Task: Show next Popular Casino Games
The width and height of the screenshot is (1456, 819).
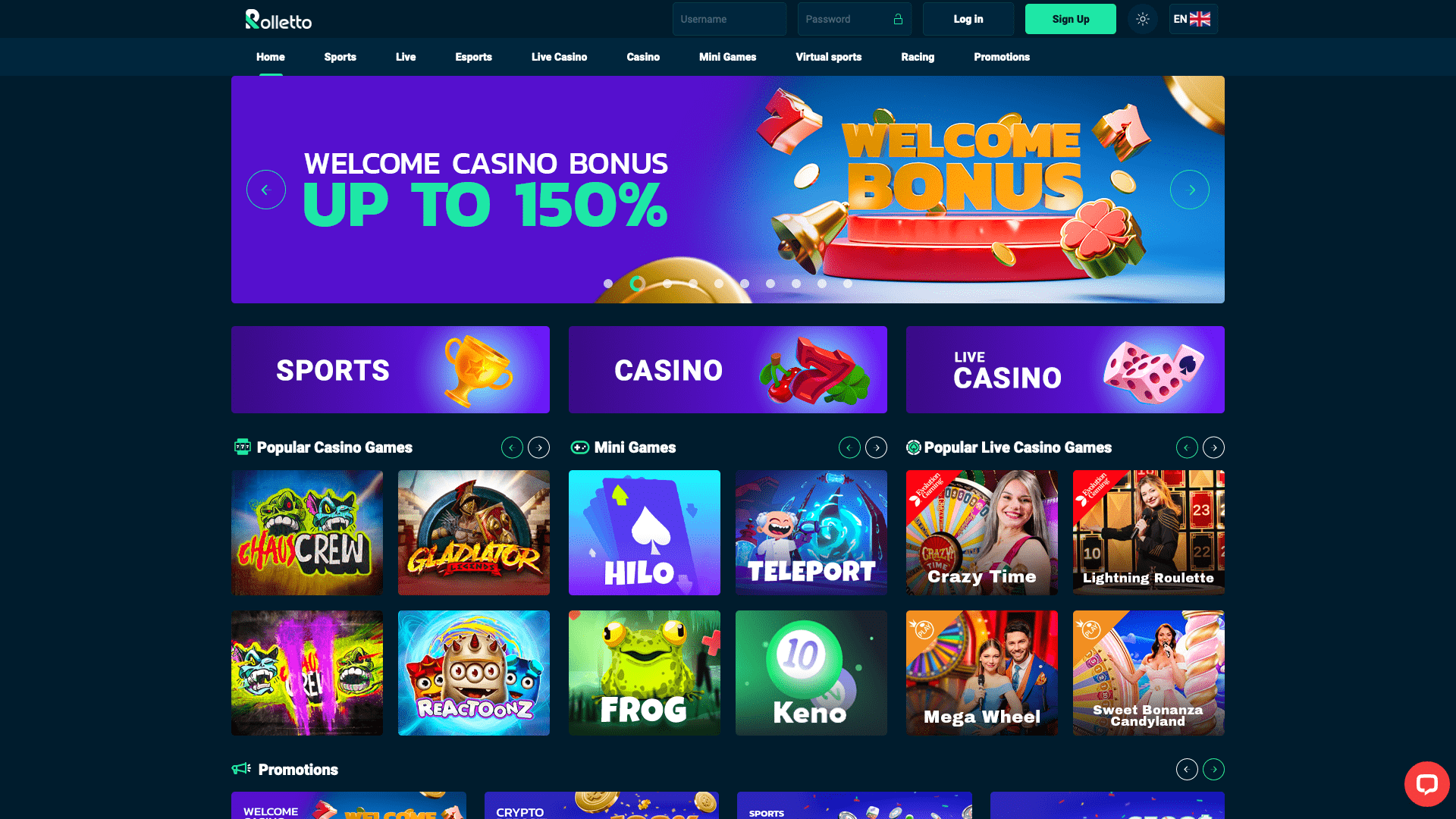Action: pos(539,447)
